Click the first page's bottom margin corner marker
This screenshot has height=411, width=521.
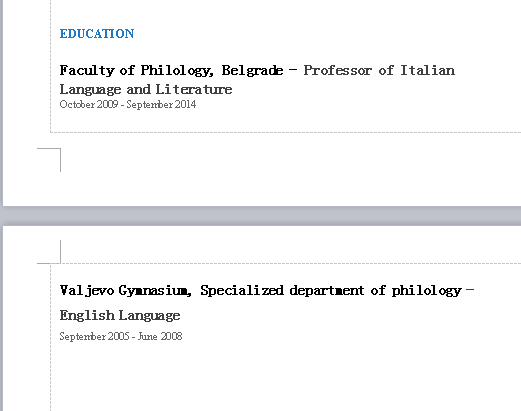tap(49, 160)
